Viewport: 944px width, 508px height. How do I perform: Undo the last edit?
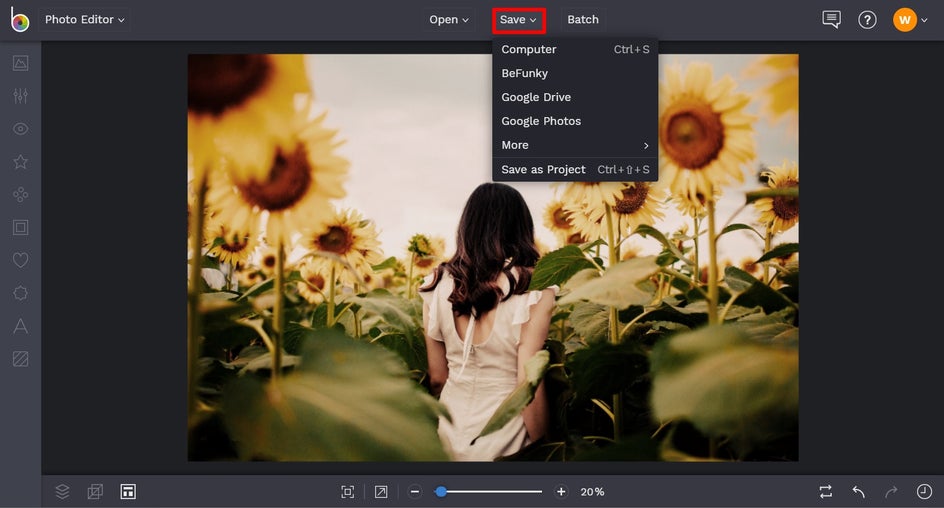pos(859,492)
